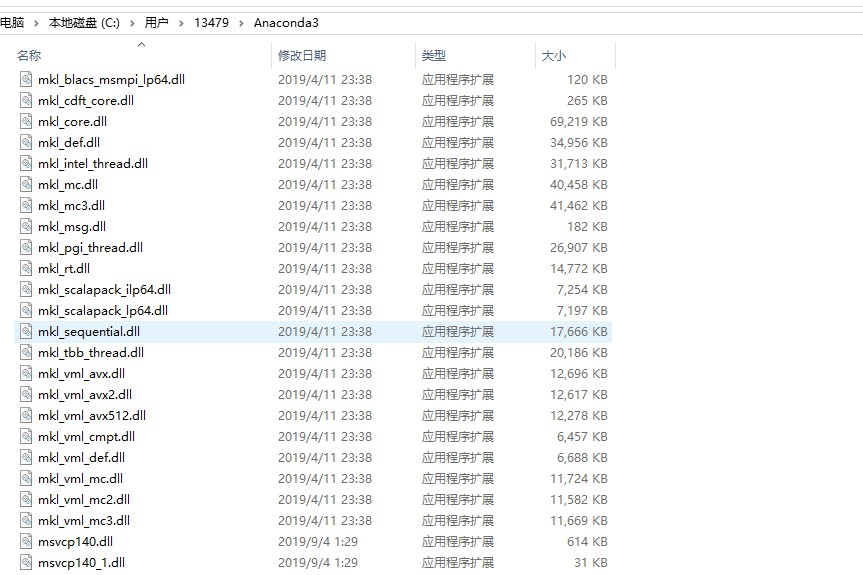Click the 34,956 KB size value
The image size is (863, 575).
pyautogui.click(x=578, y=143)
